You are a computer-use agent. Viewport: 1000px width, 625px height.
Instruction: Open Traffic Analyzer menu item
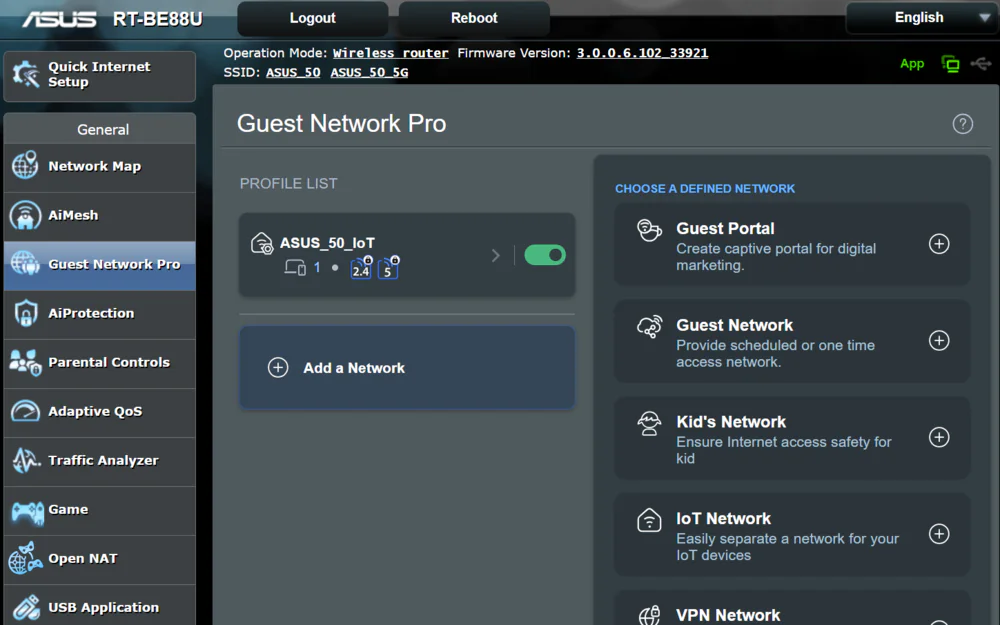click(x=99, y=461)
